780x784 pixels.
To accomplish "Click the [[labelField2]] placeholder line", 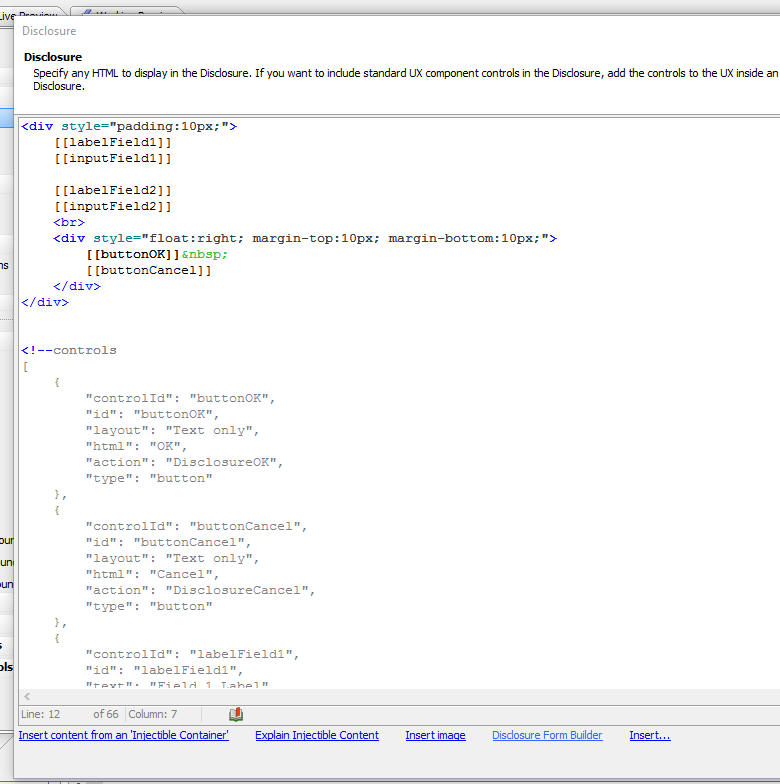I will point(113,190).
